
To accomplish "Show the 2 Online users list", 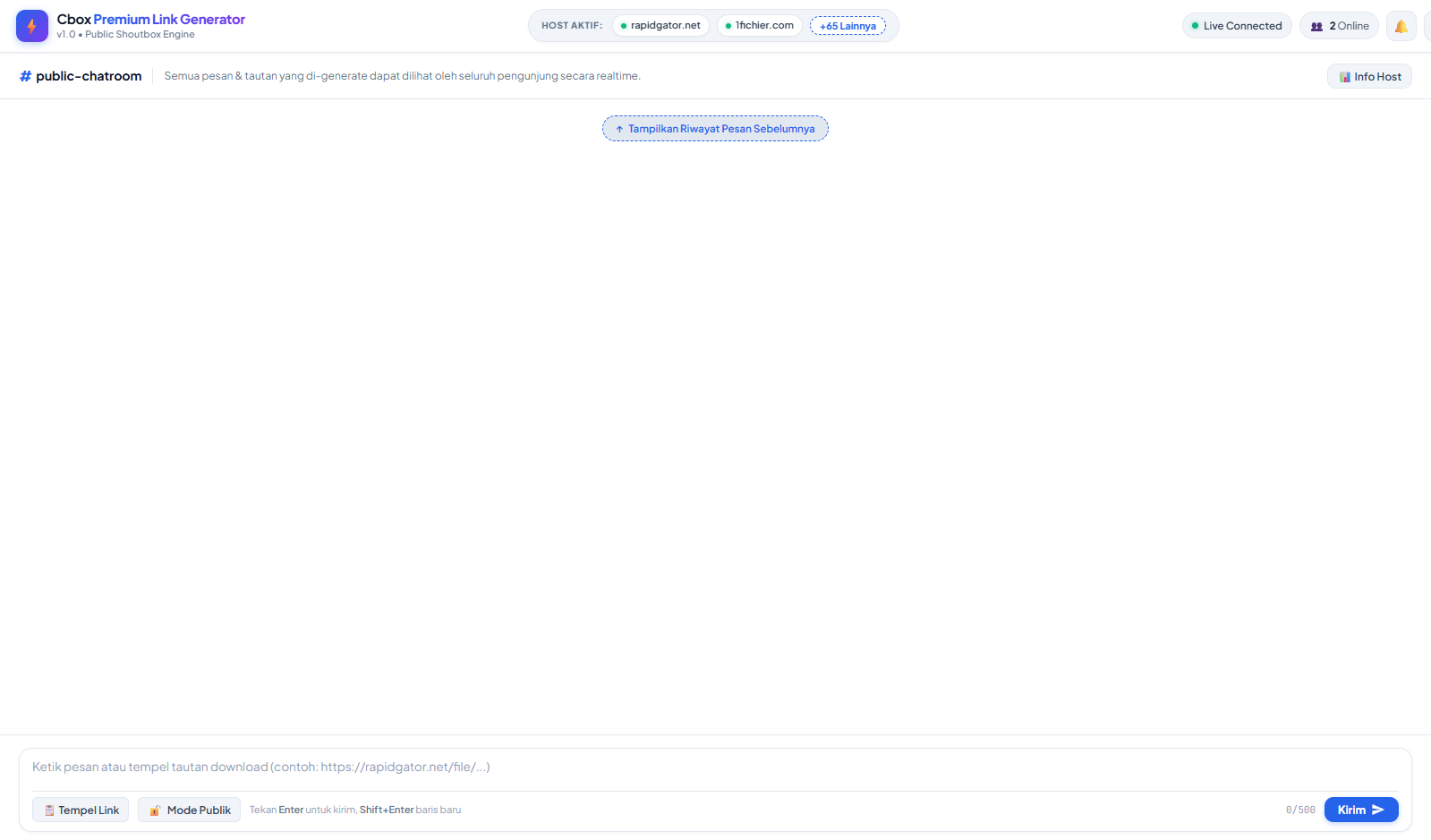I will [x=1339, y=26].
